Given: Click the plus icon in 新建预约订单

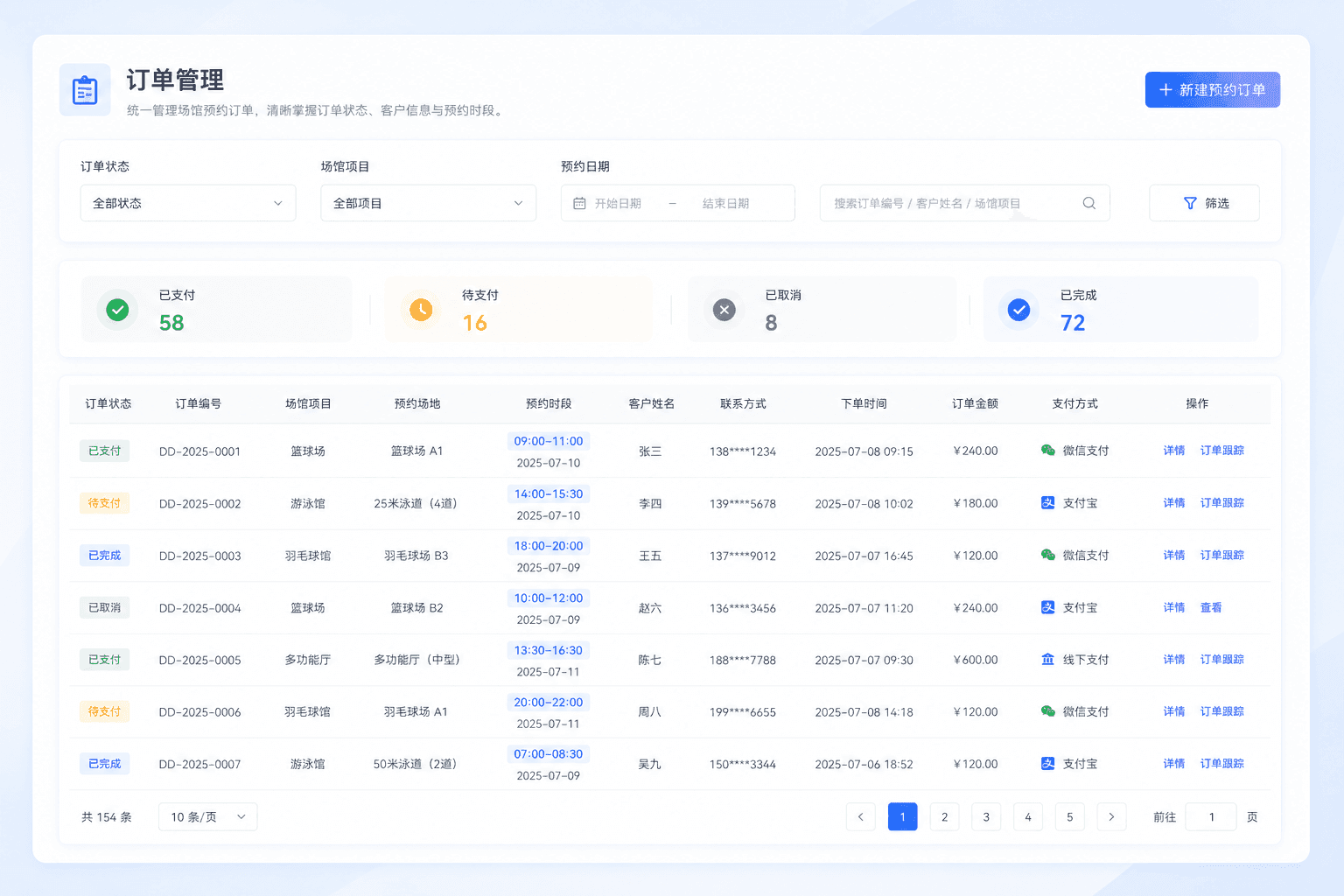Looking at the screenshot, I should point(1165,90).
